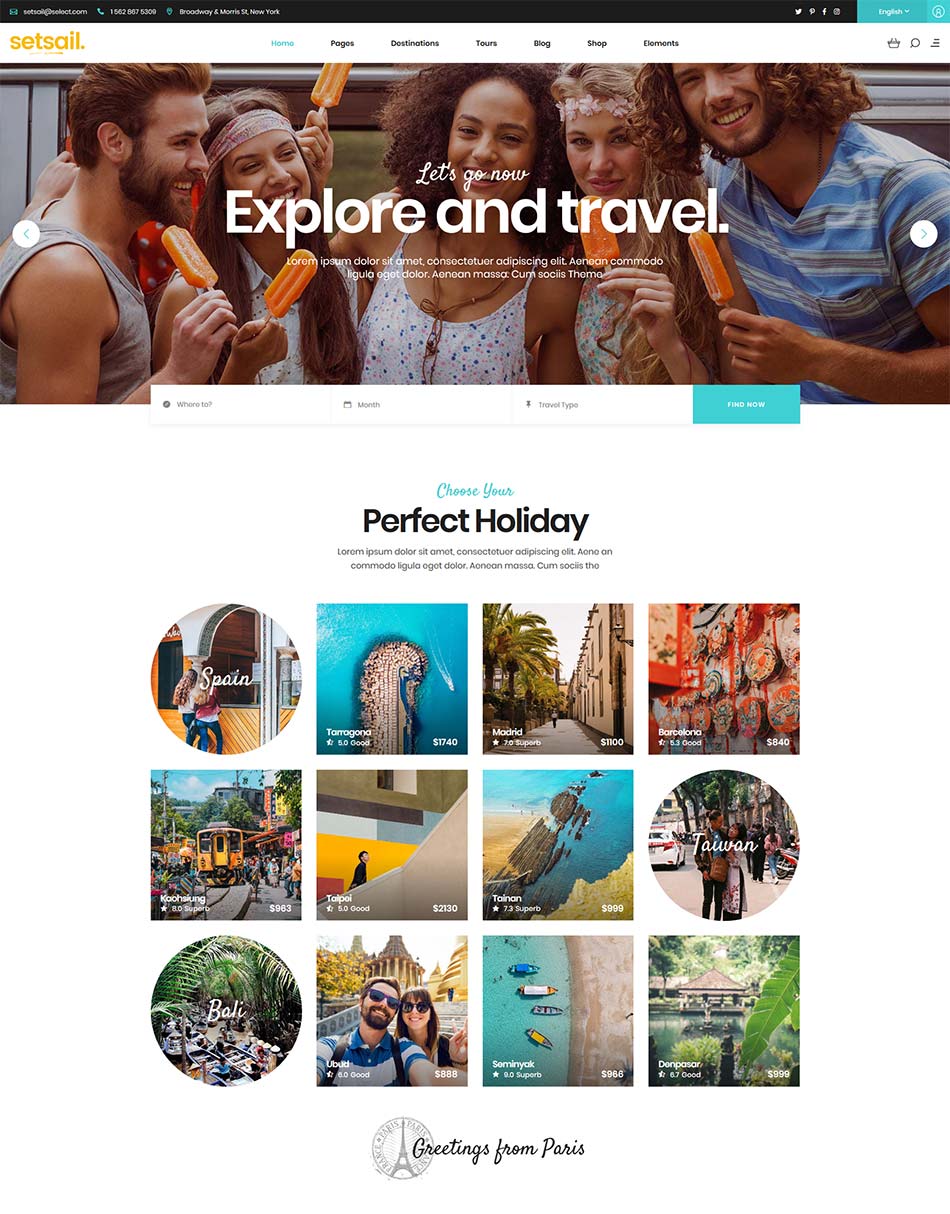950x1214 pixels.
Task: Open the Travel Type dropdown
Action: click(x=602, y=404)
